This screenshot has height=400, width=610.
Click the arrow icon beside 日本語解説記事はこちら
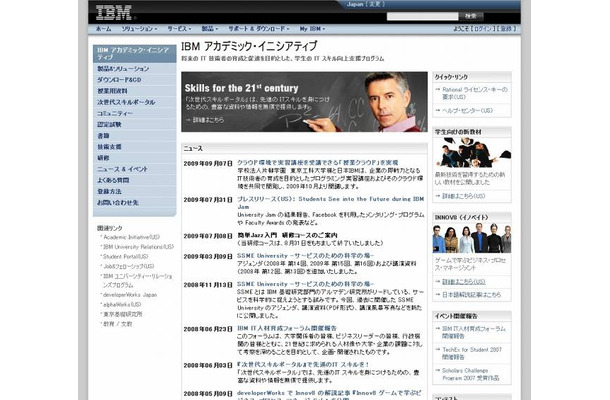437,295
